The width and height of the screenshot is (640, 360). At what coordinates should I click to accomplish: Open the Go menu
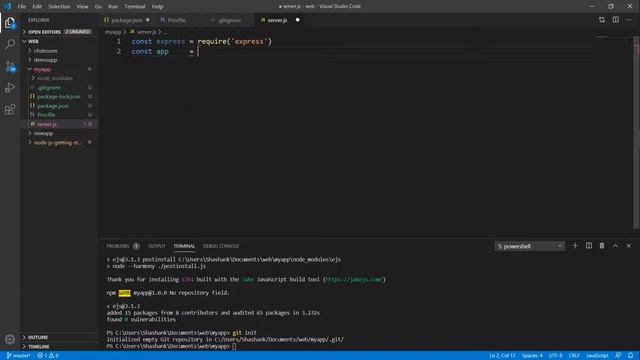pos(98,7)
